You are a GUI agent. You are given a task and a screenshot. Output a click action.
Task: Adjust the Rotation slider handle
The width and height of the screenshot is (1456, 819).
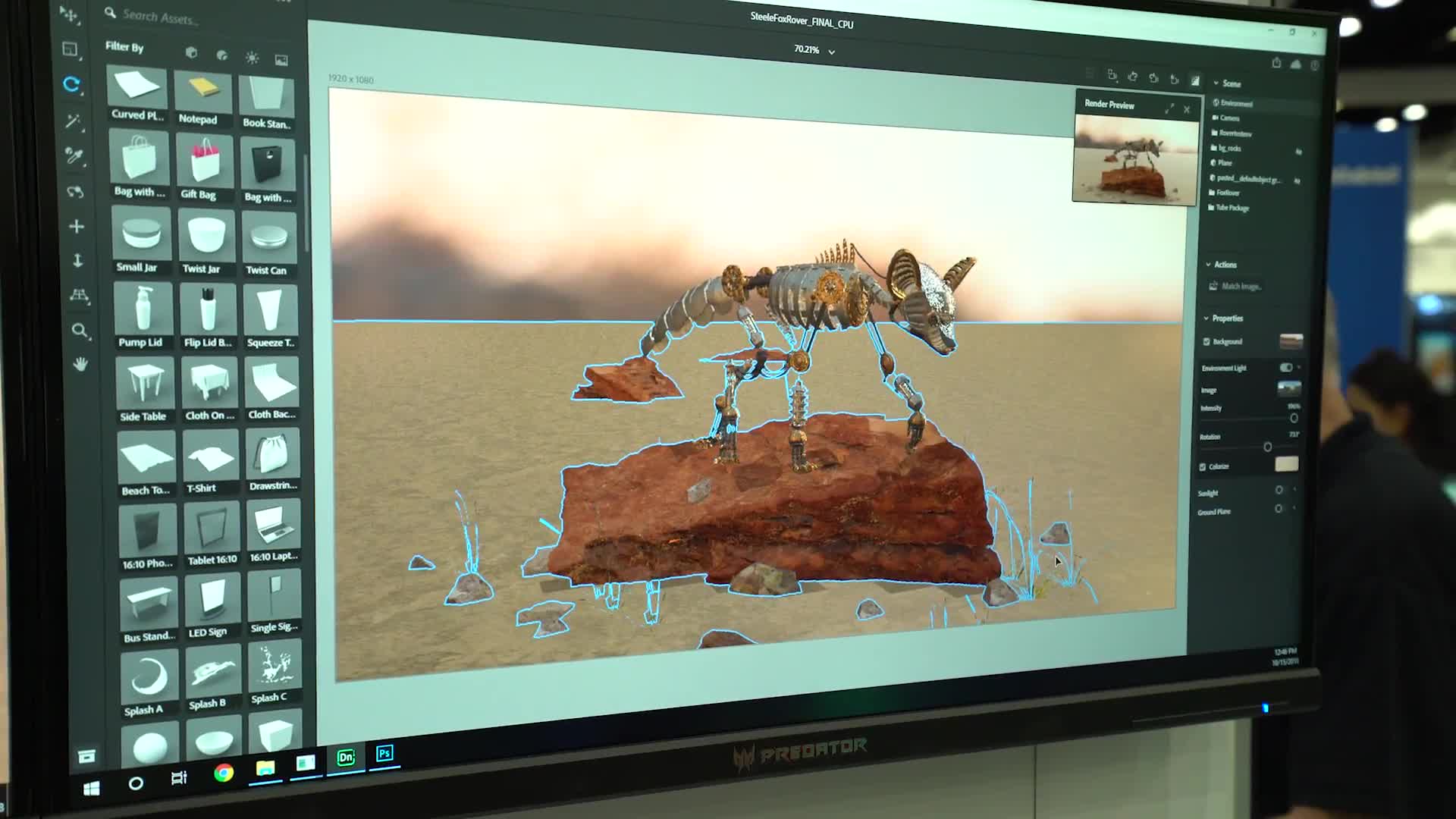(1267, 447)
